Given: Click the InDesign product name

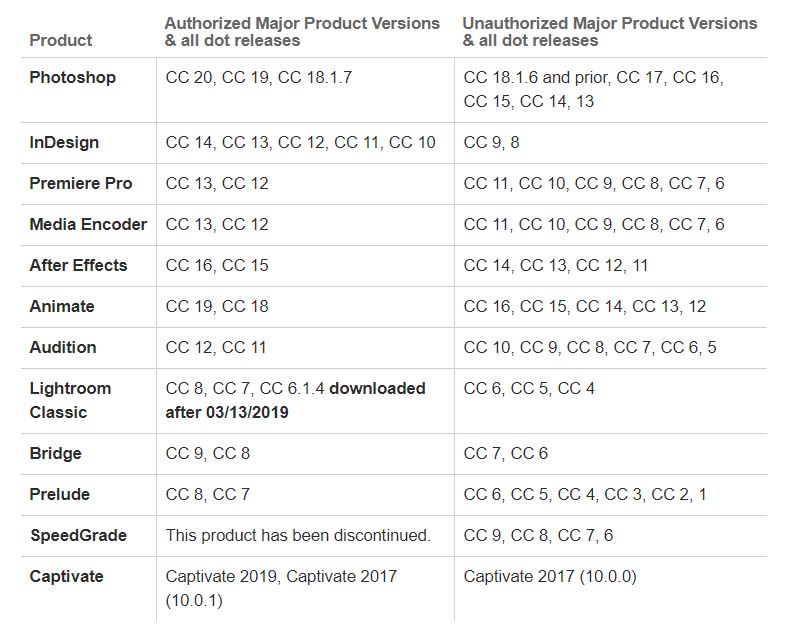Looking at the screenshot, I should tap(64, 142).
